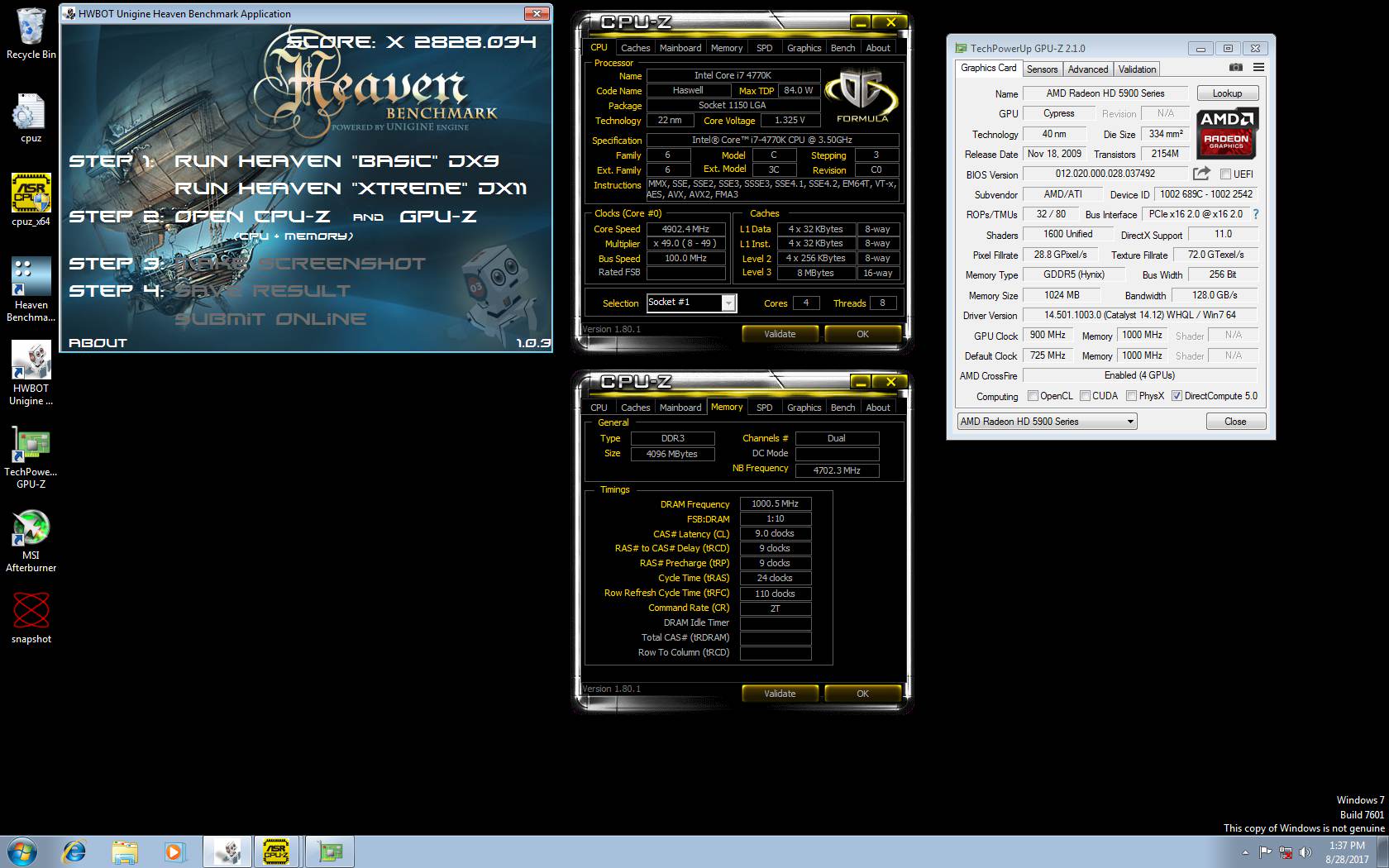Click the GPU-Z screenshot camera icon
This screenshot has height=868, width=1389.
tap(1235, 68)
